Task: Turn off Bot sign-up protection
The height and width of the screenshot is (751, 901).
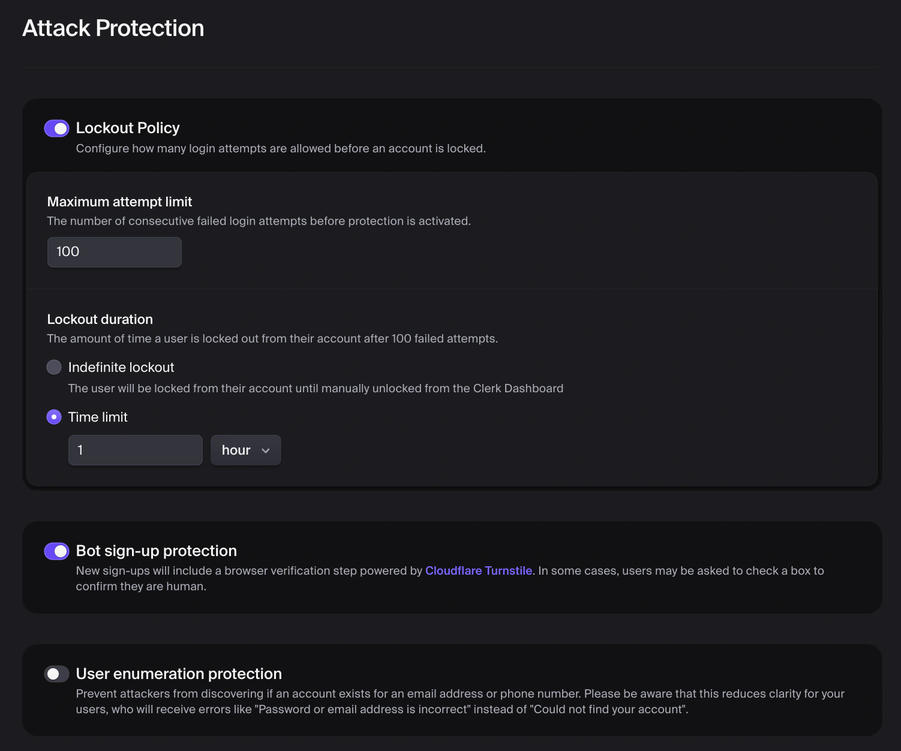Action: click(57, 551)
